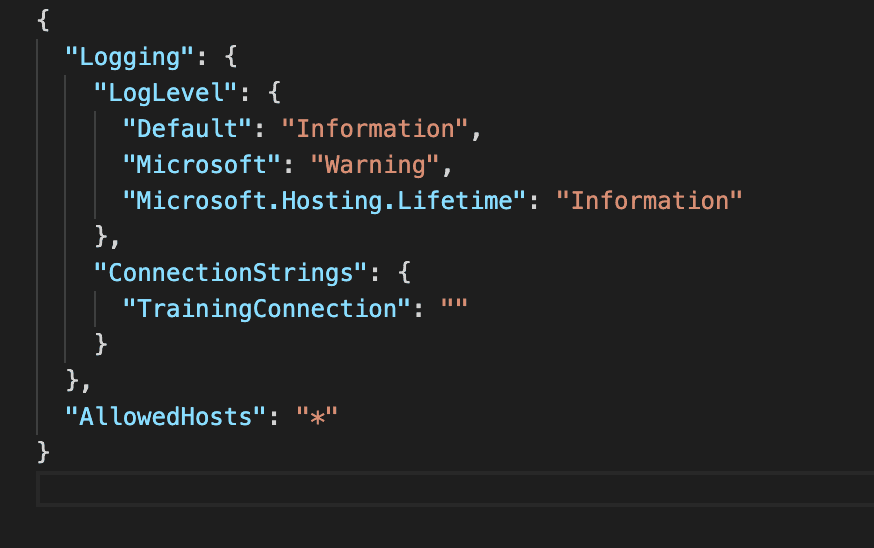874x548 pixels.
Task: Click the "ConnectionStrings" key
Action: 230,273
